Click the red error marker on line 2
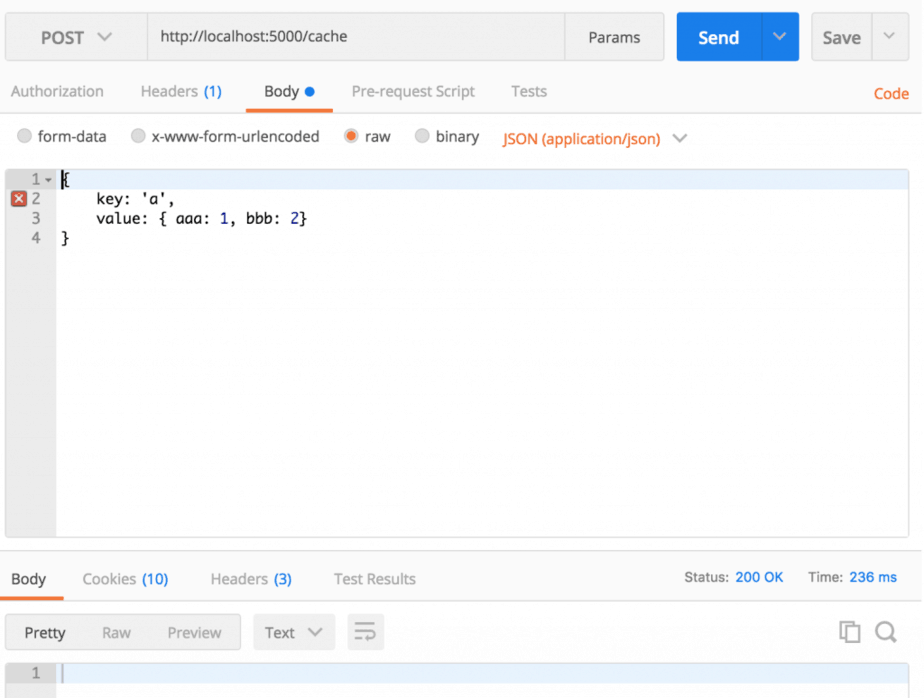This screenshot has width=924, height=698. [x=18, y=199]
